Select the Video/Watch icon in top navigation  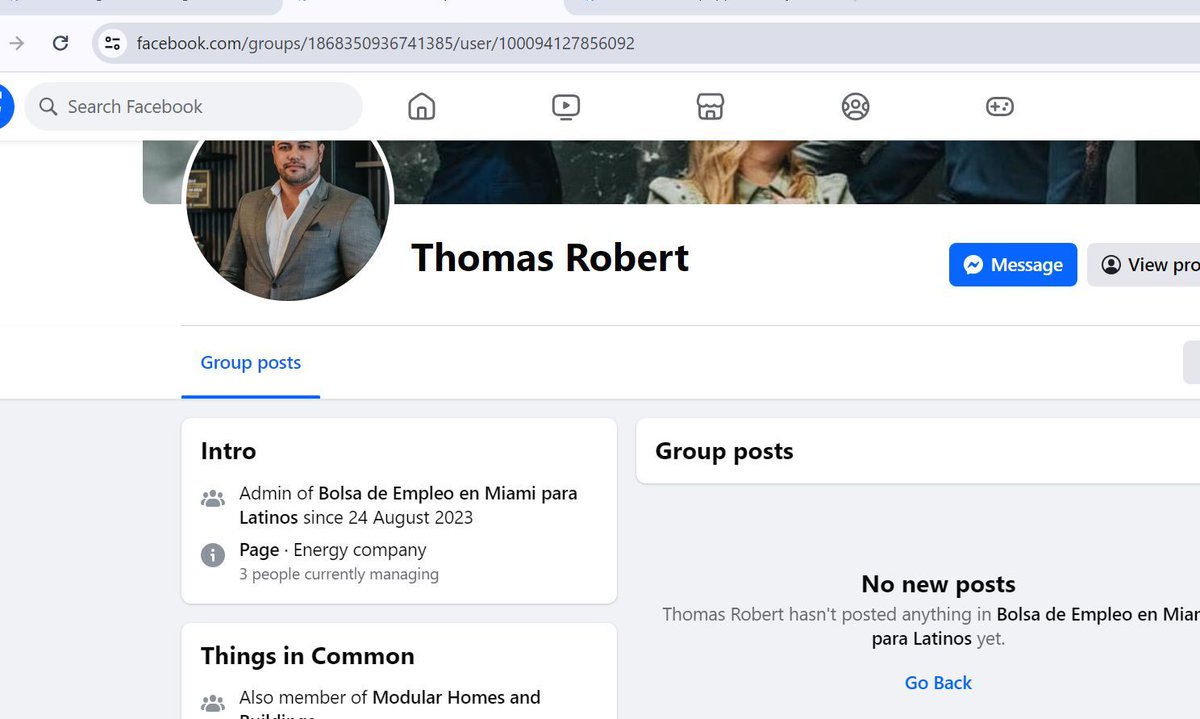coord(565,106)
